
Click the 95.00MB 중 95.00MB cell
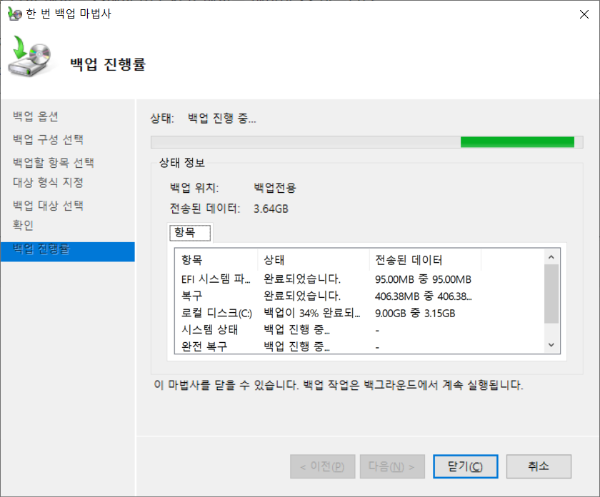pyautogui.click(x=423, y=279)
